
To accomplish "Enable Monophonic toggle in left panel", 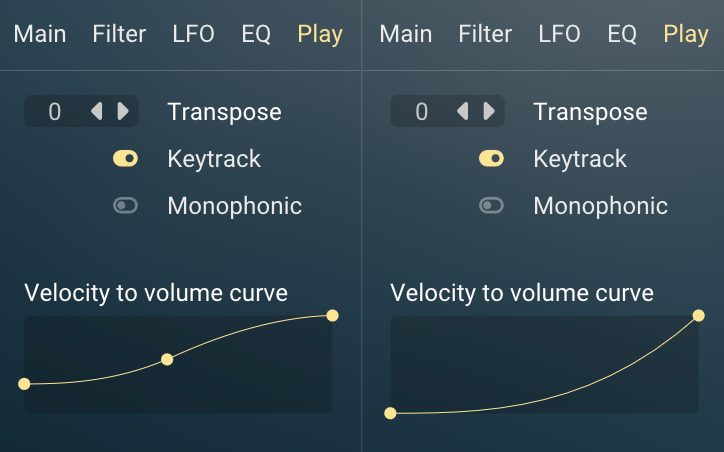I will tap(126, 205).
